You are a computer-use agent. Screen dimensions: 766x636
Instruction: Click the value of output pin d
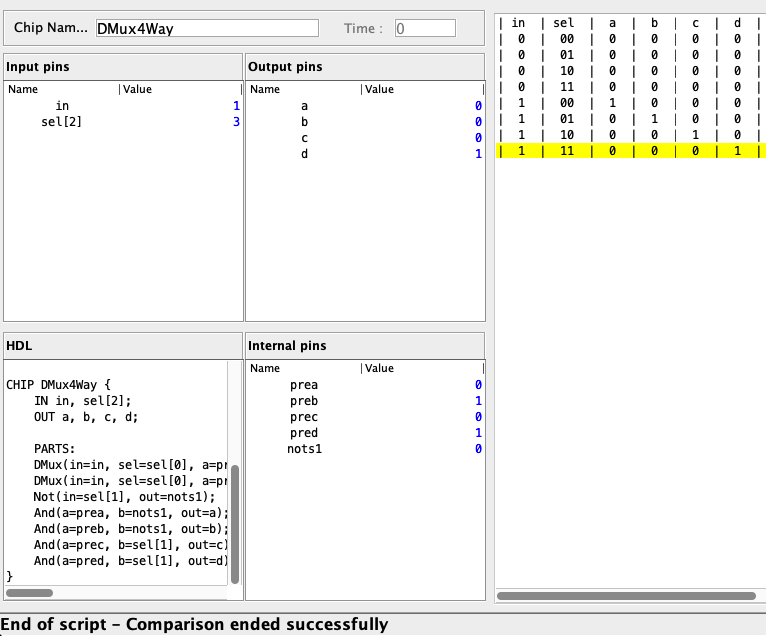pyautogui.click(x=478, y=154)
